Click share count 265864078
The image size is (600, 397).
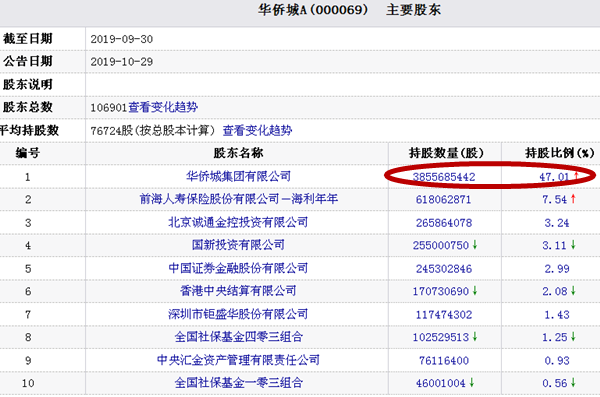(444, 223)
